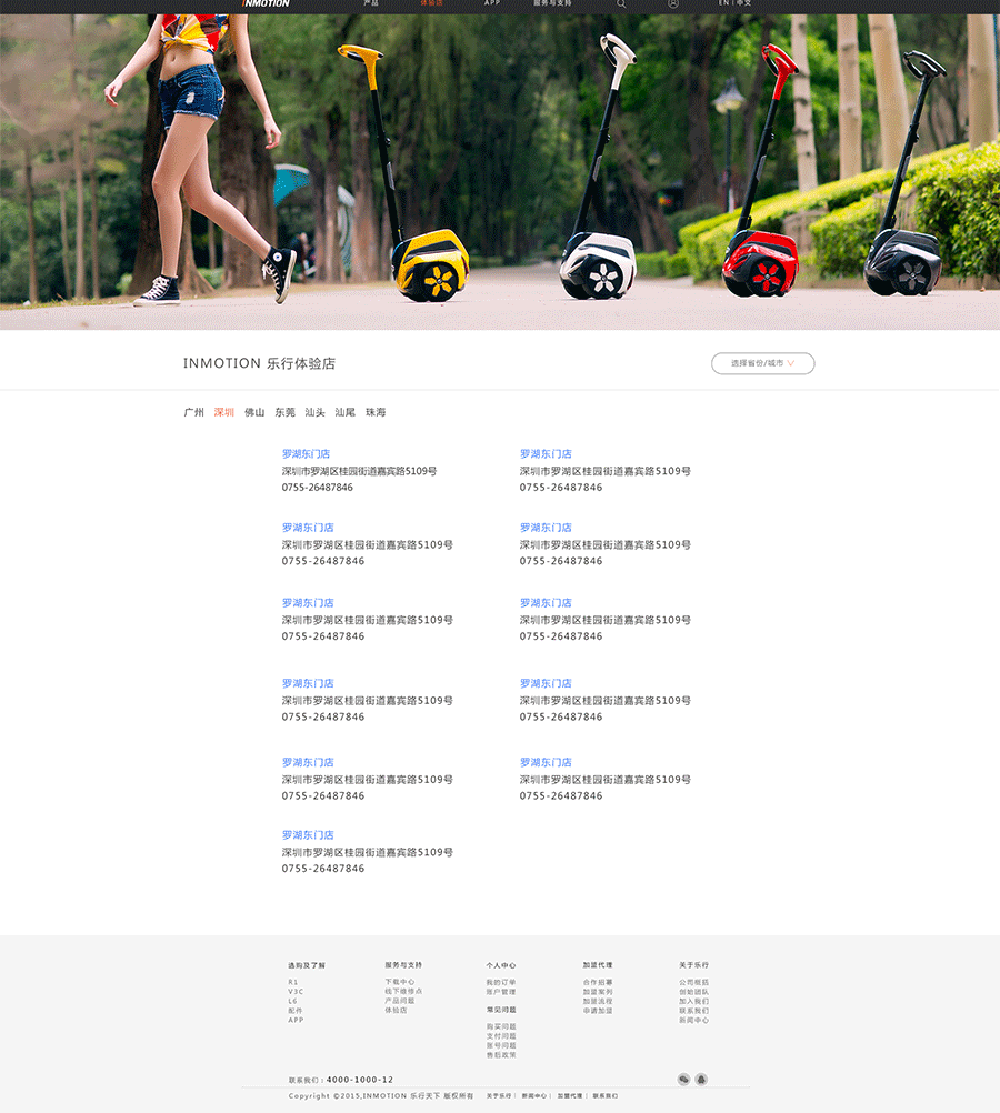Select the 广州 city tab
Screen dimensions: 1000x1113
(194, 412)
